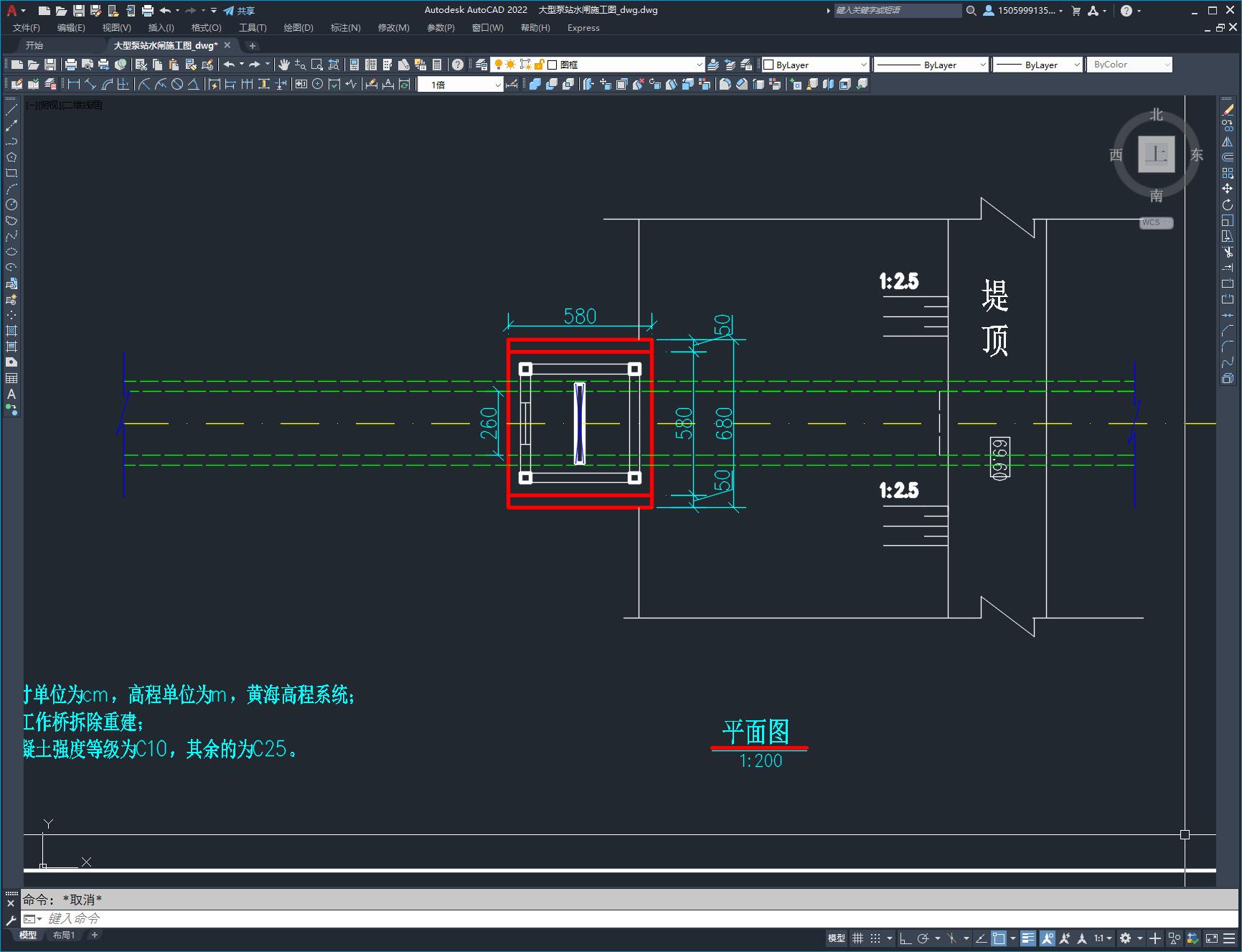The image size is (1242, 952).
Task: Open the ByLayer lineweight dropdown
Action: (1038, 65)
